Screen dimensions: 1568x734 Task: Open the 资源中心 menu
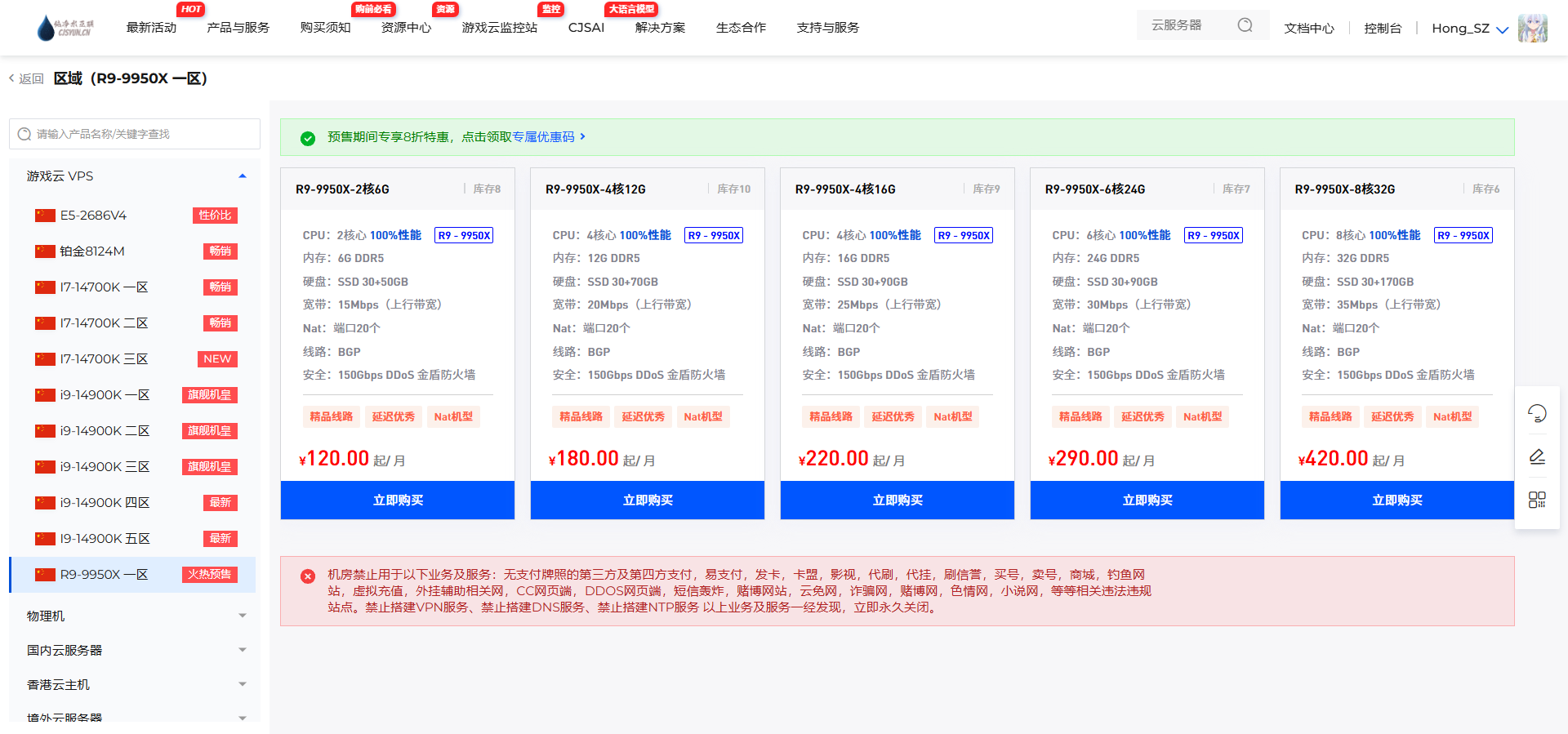(406, 28)
